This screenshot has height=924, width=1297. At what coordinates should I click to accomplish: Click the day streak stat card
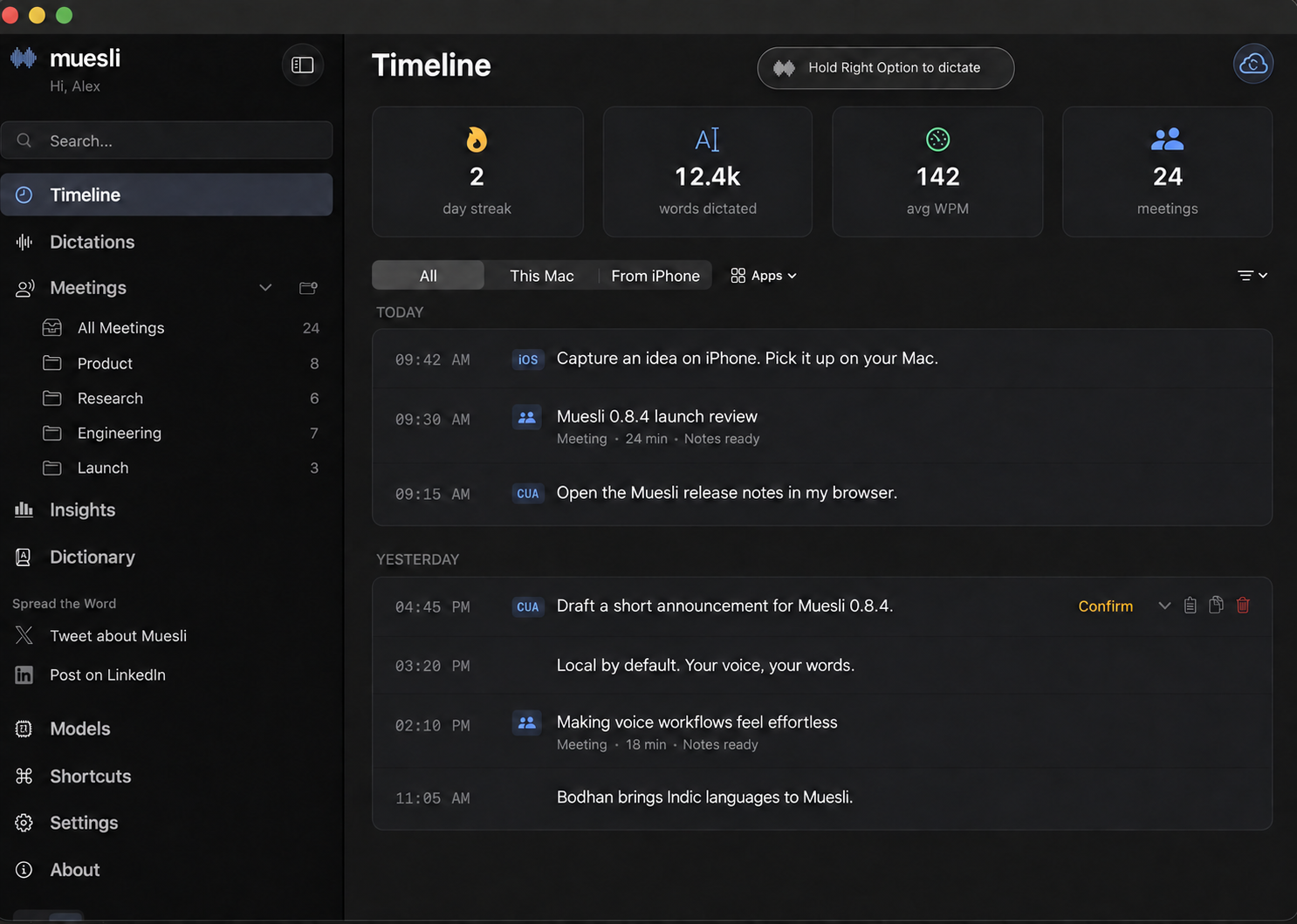477,172
